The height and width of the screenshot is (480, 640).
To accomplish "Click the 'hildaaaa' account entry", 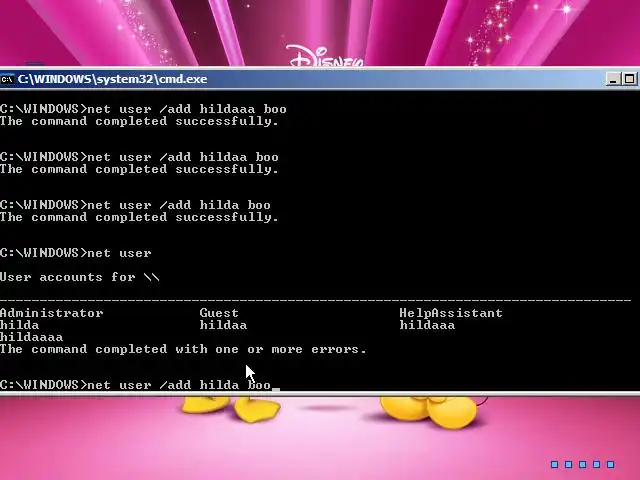I will (x=31, y=337).
